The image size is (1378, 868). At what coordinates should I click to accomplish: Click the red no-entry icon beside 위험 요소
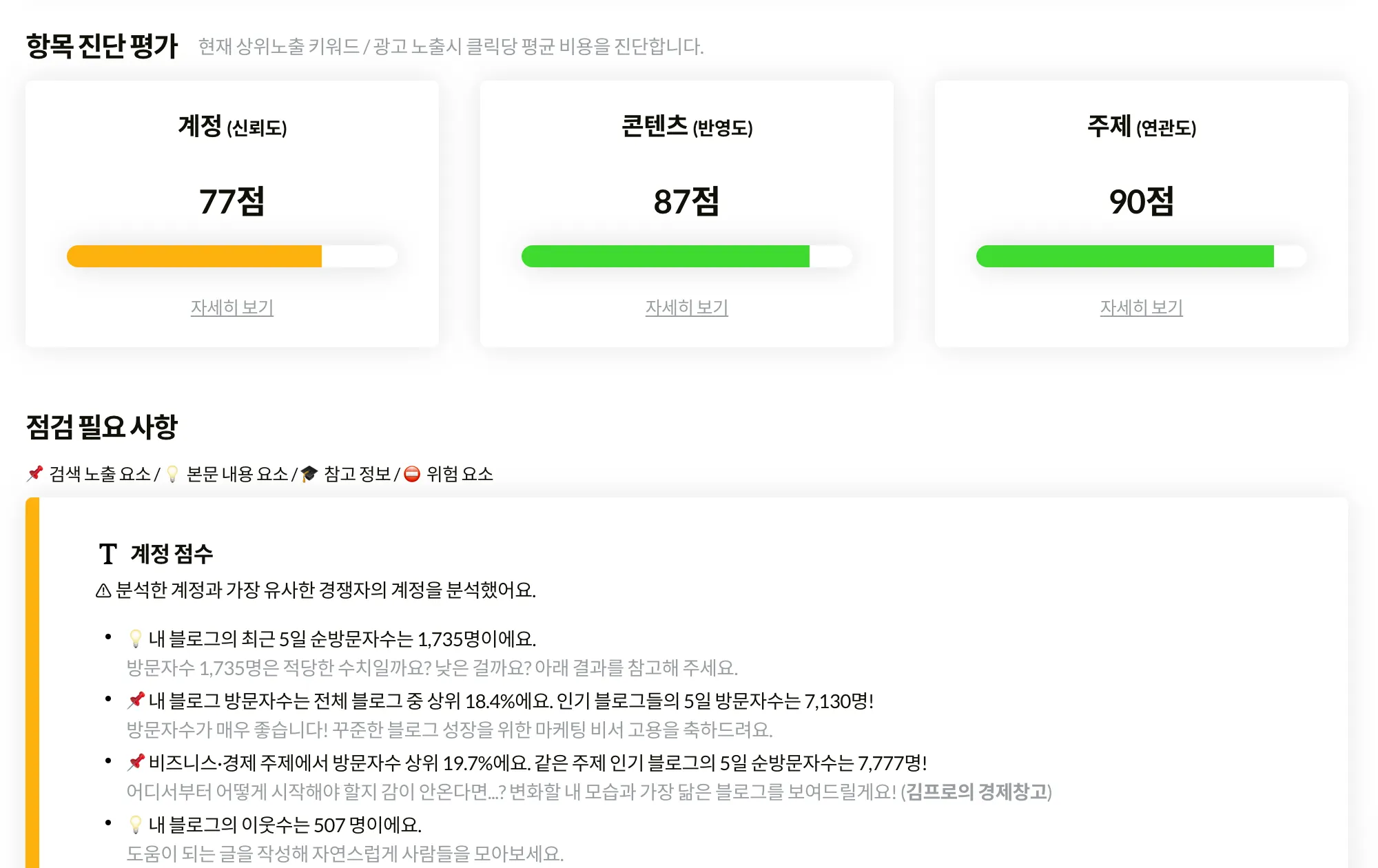point(412,474)
